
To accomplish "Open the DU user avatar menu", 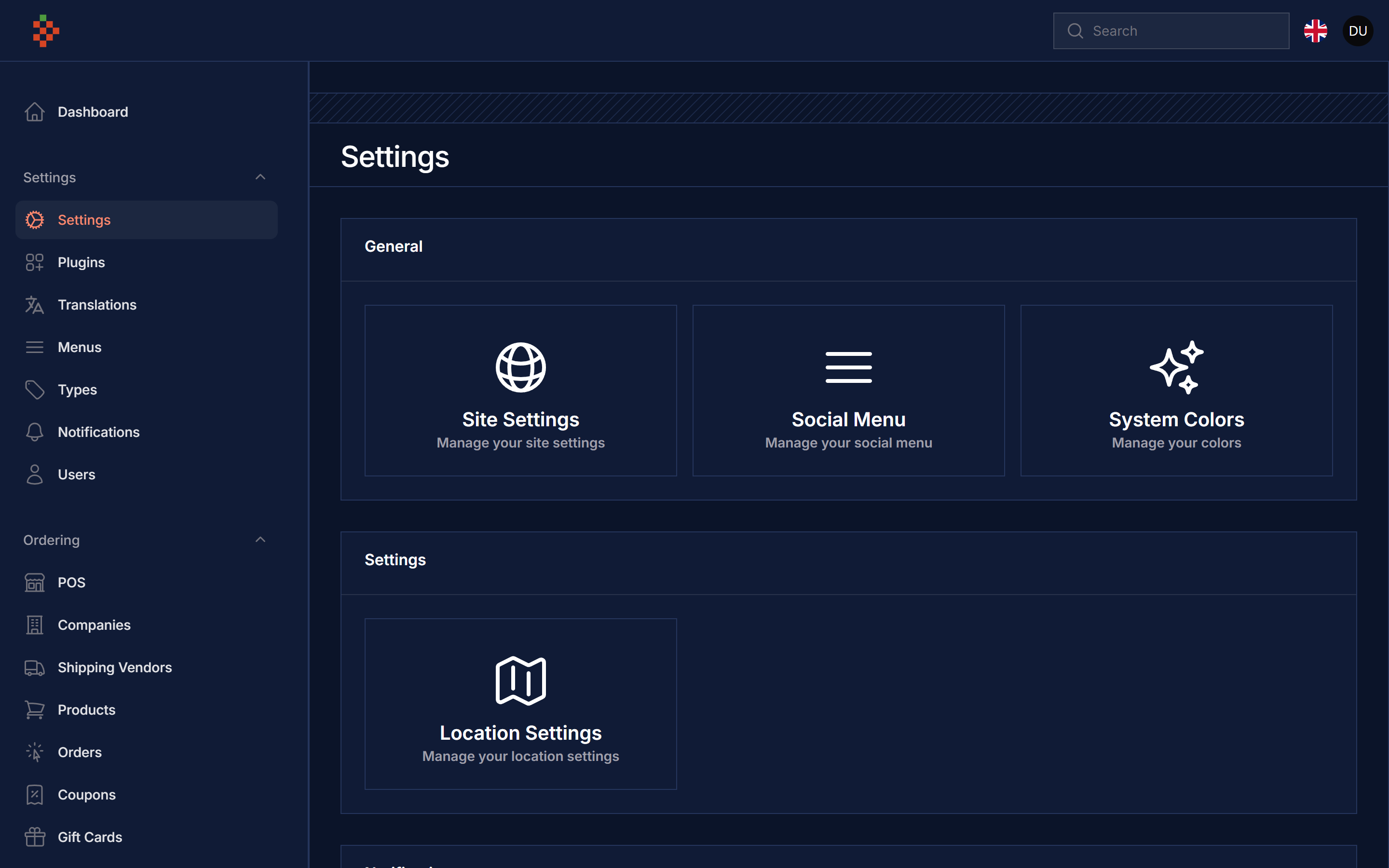I will coord(1358,31).
